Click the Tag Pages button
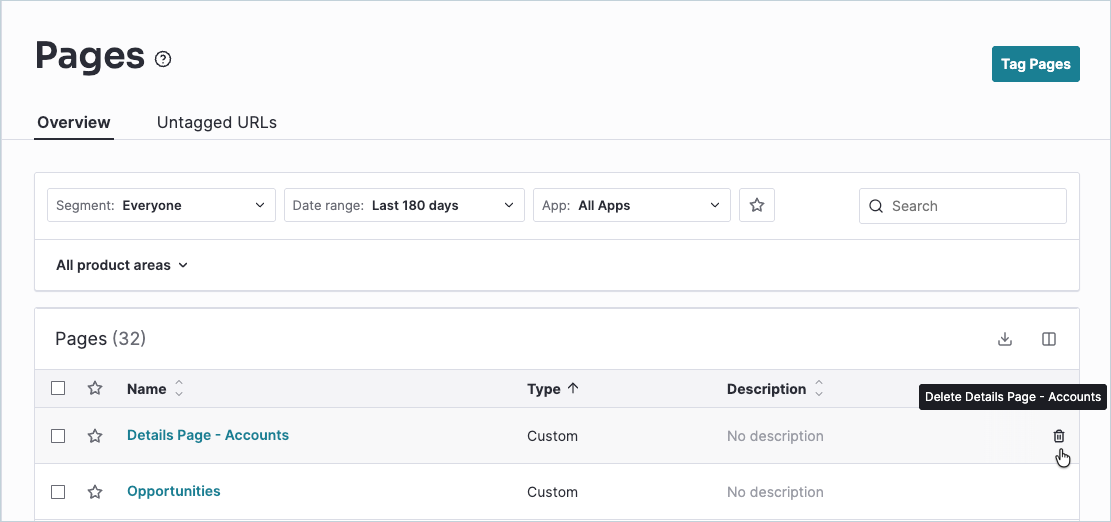 [1035, 64]
